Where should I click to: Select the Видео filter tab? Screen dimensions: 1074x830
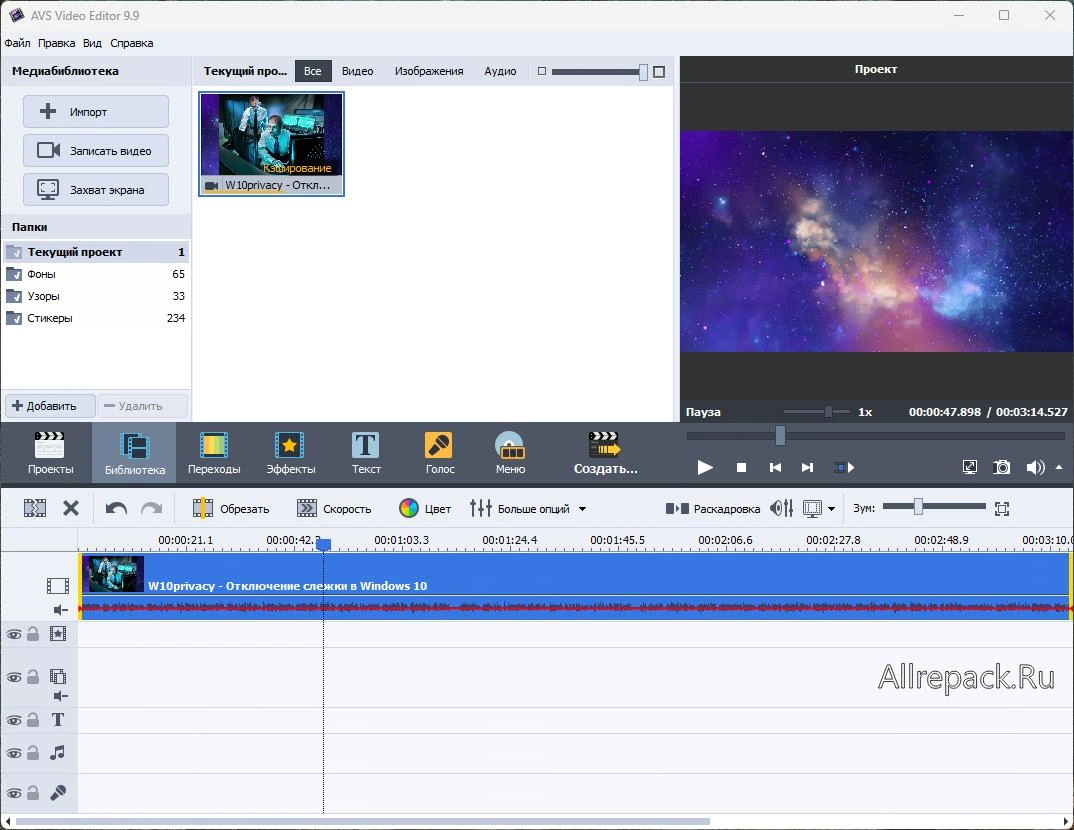pyautogui.click(x=358, y=71)
